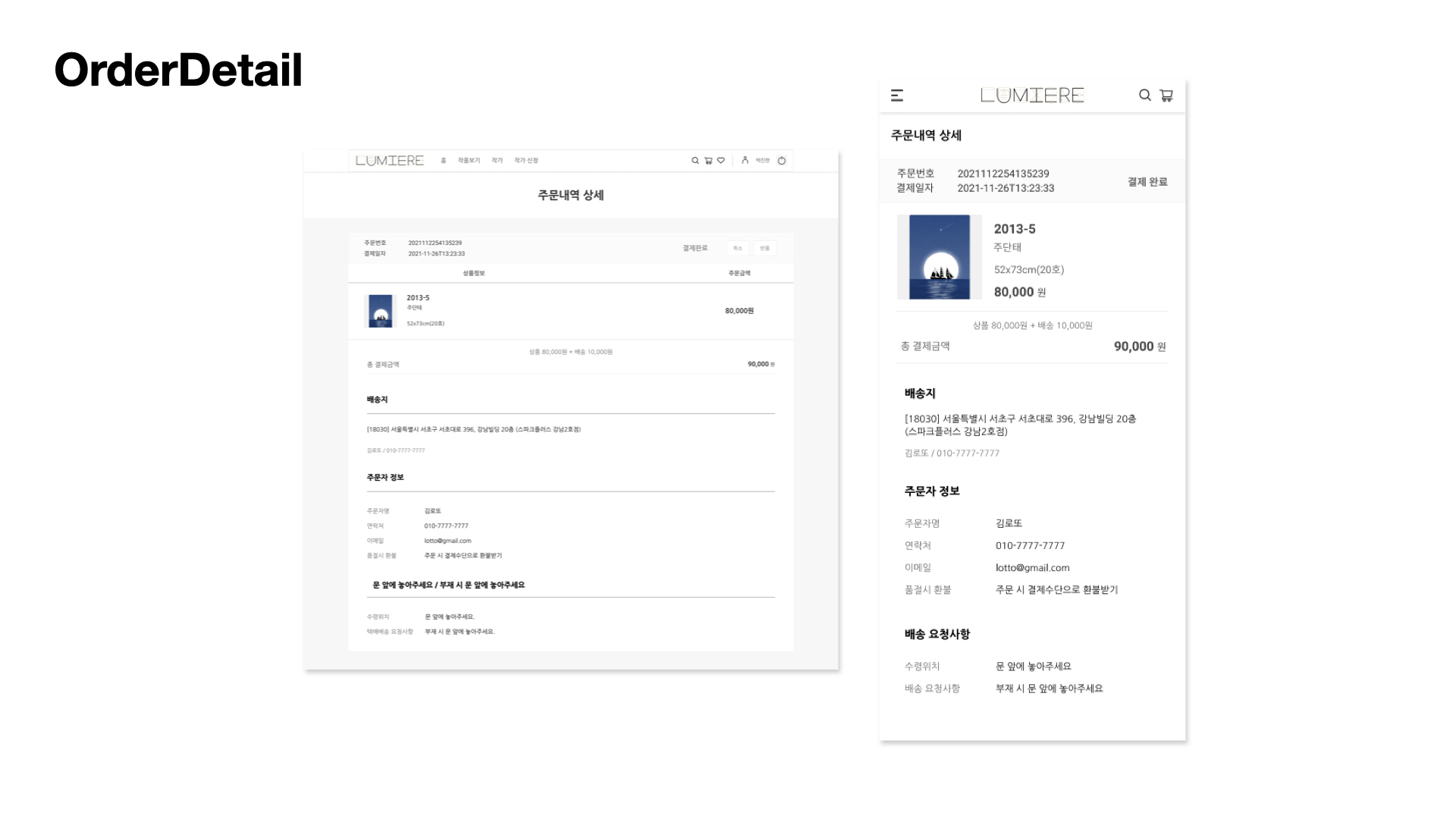Click the 결제 완료 status in the mobile view

click(x=1147, y=182)
